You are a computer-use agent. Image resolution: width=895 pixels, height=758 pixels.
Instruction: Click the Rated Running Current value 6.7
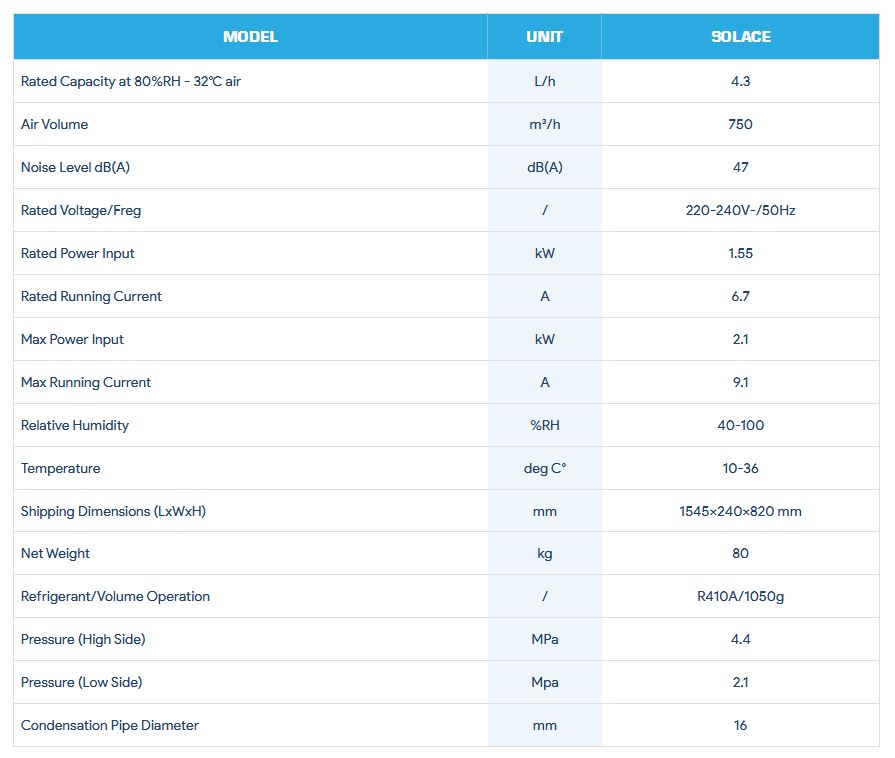[740, 296]
